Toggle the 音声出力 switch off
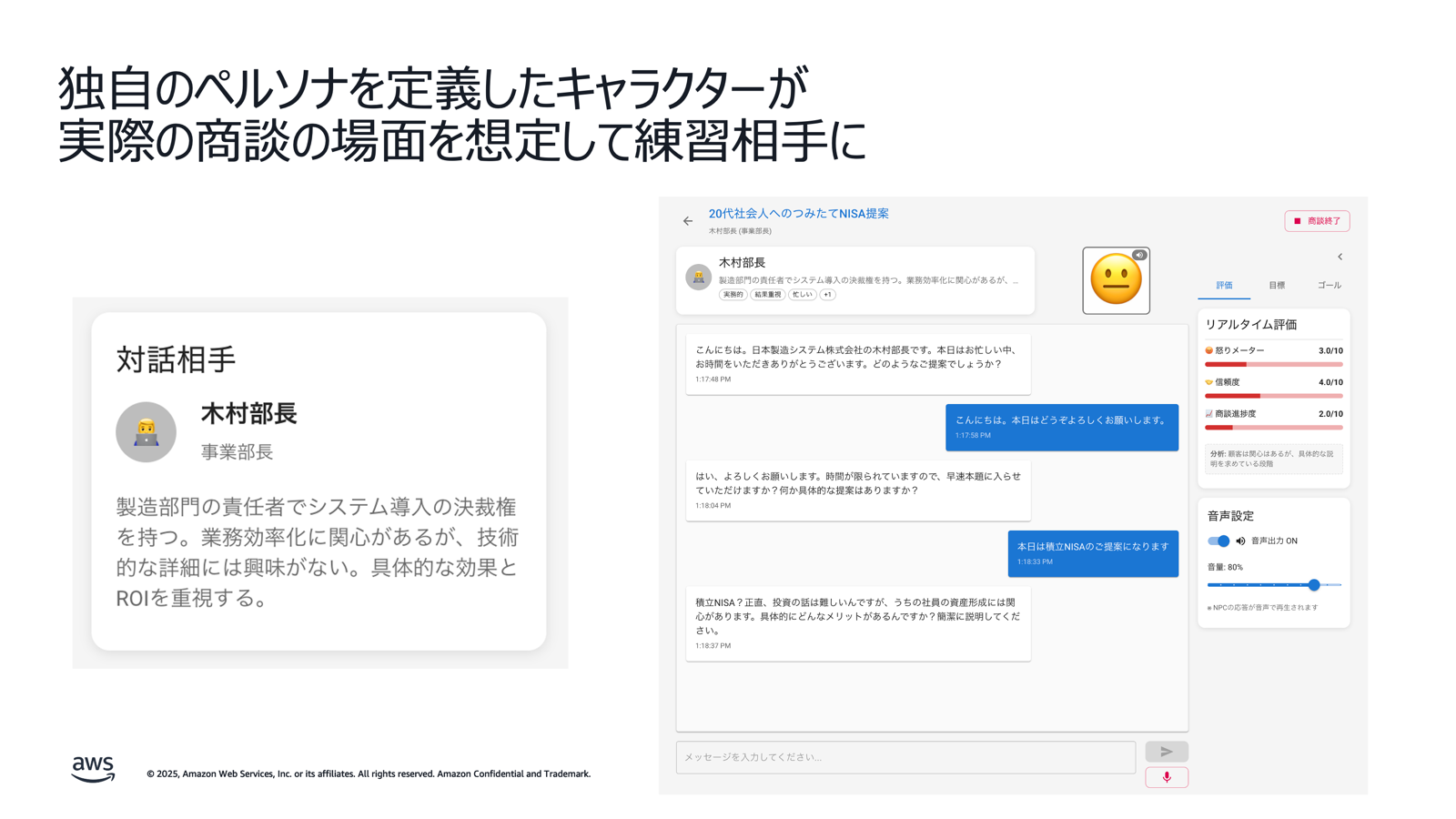Viewport: 1456px width, 819px height. click(x=1218, y=541)
